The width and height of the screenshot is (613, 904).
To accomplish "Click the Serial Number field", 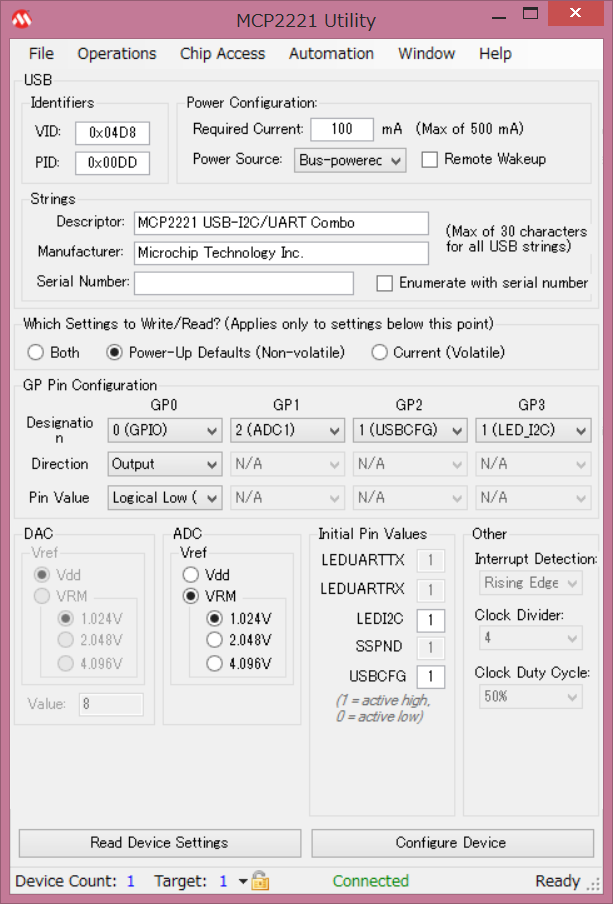I will coord(243,283).
